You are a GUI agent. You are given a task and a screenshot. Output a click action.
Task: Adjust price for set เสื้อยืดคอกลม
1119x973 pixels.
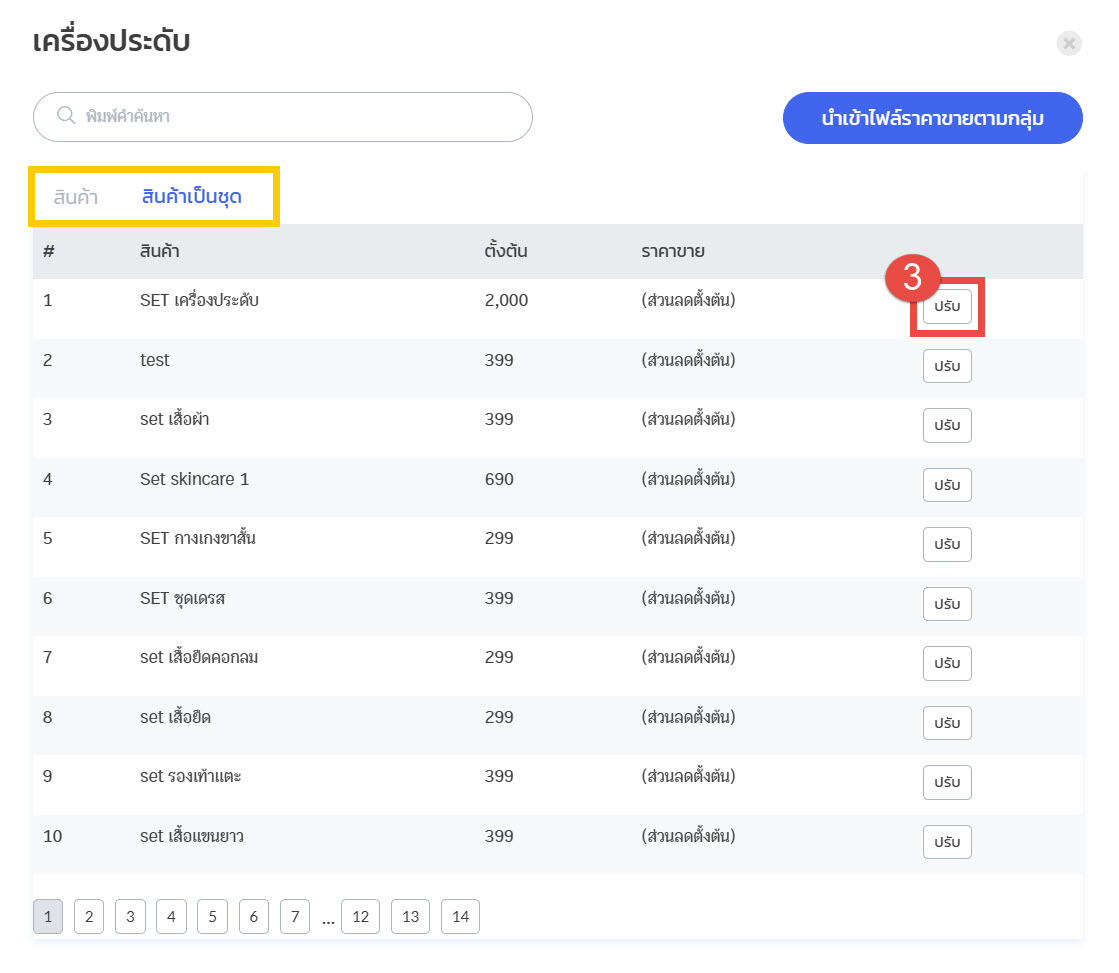pyautogui.click(x=947, y=663)
